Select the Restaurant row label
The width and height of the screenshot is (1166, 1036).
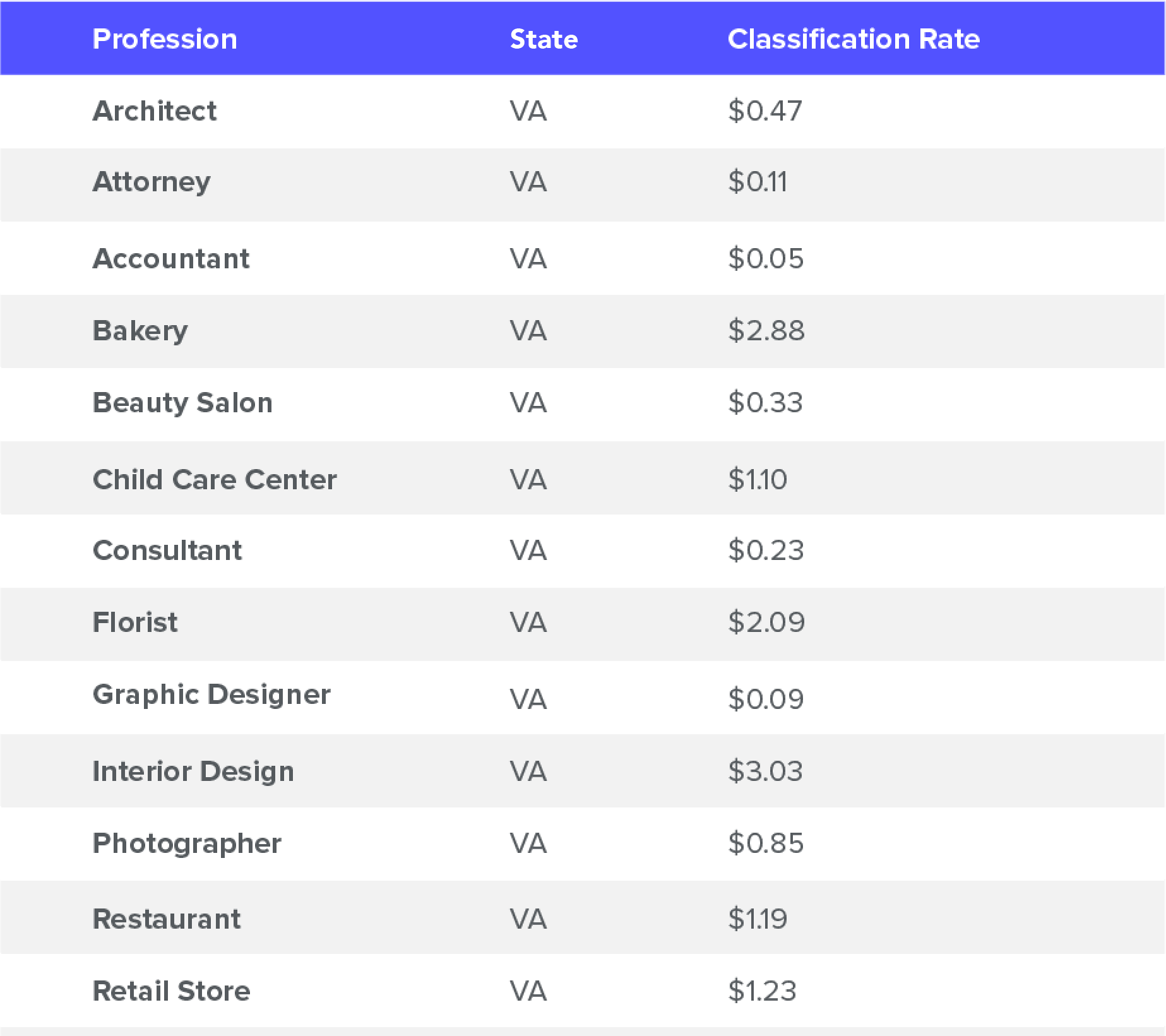[x=167, y=919]
